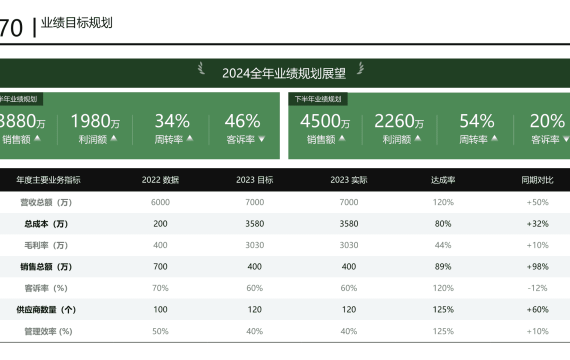Click the 总成本（万）row label

coord(46,224)
